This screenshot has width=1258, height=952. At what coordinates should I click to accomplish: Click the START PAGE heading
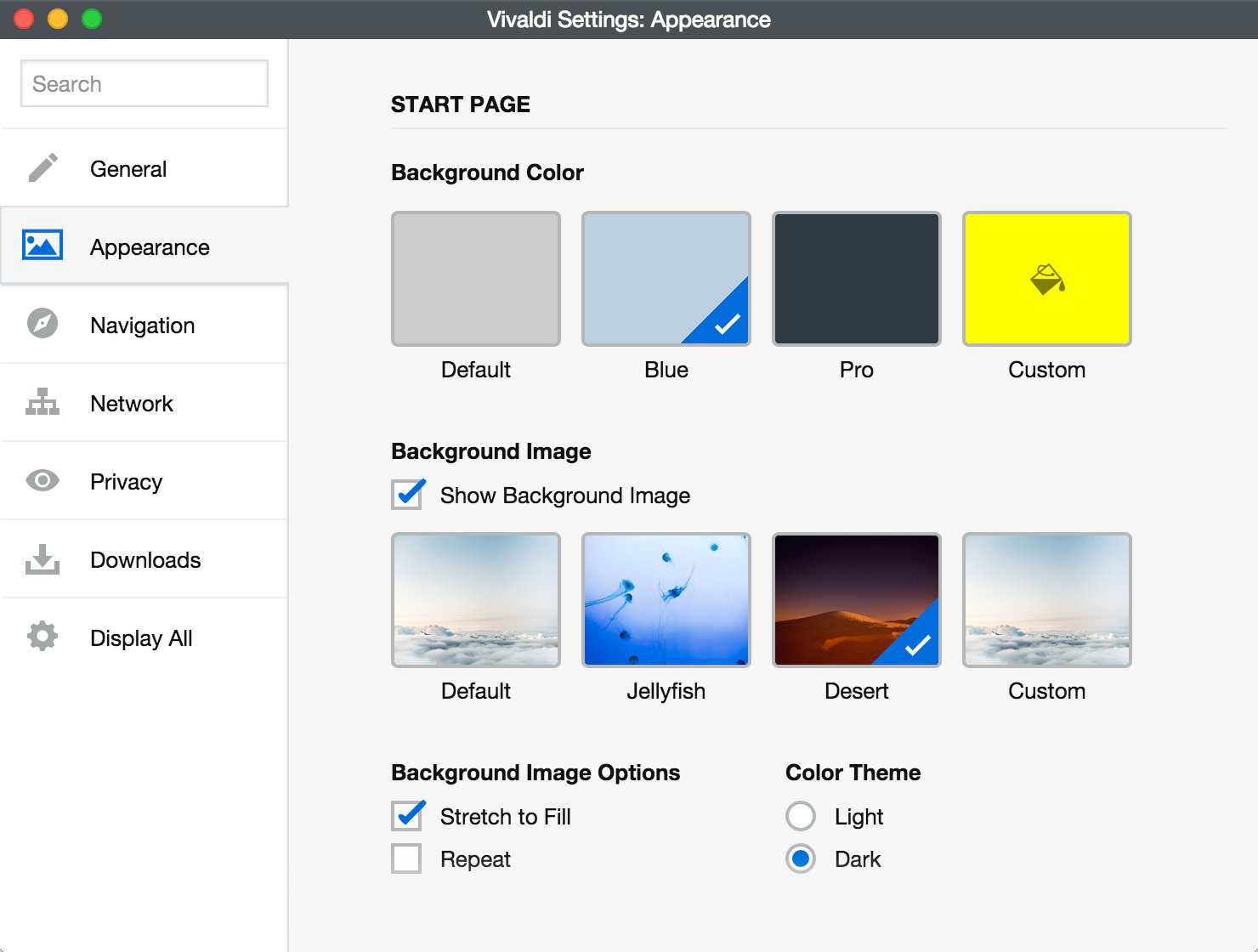[461, 105]
